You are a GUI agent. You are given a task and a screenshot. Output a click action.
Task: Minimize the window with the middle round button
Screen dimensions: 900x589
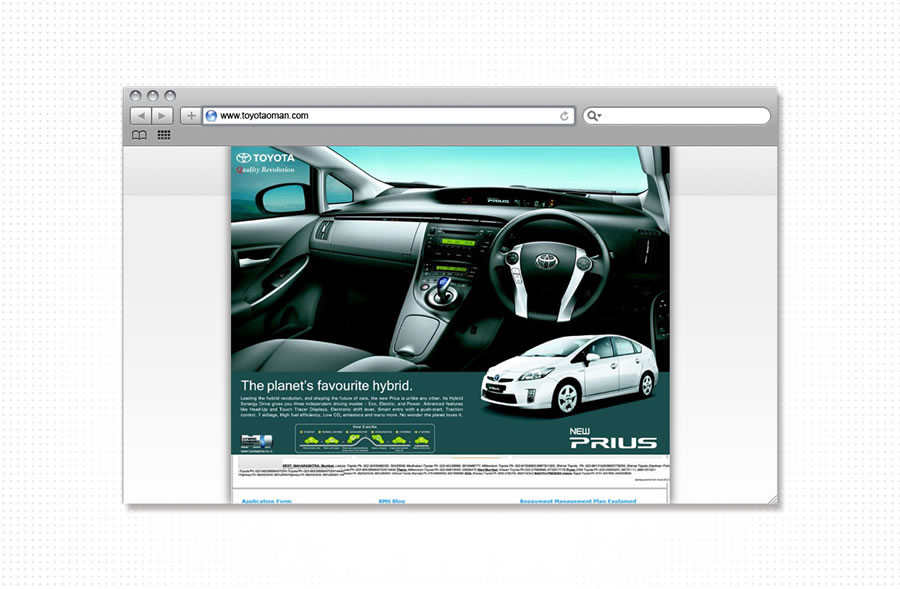(153, 95)
